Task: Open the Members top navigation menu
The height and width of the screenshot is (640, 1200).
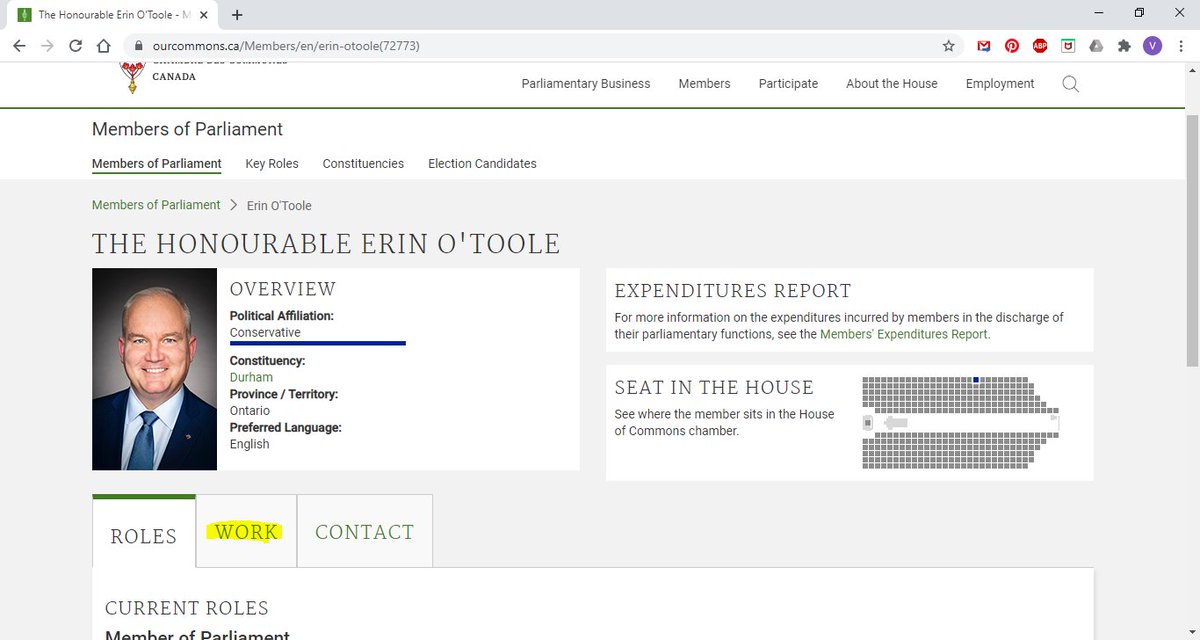Action: click(704, 84)
